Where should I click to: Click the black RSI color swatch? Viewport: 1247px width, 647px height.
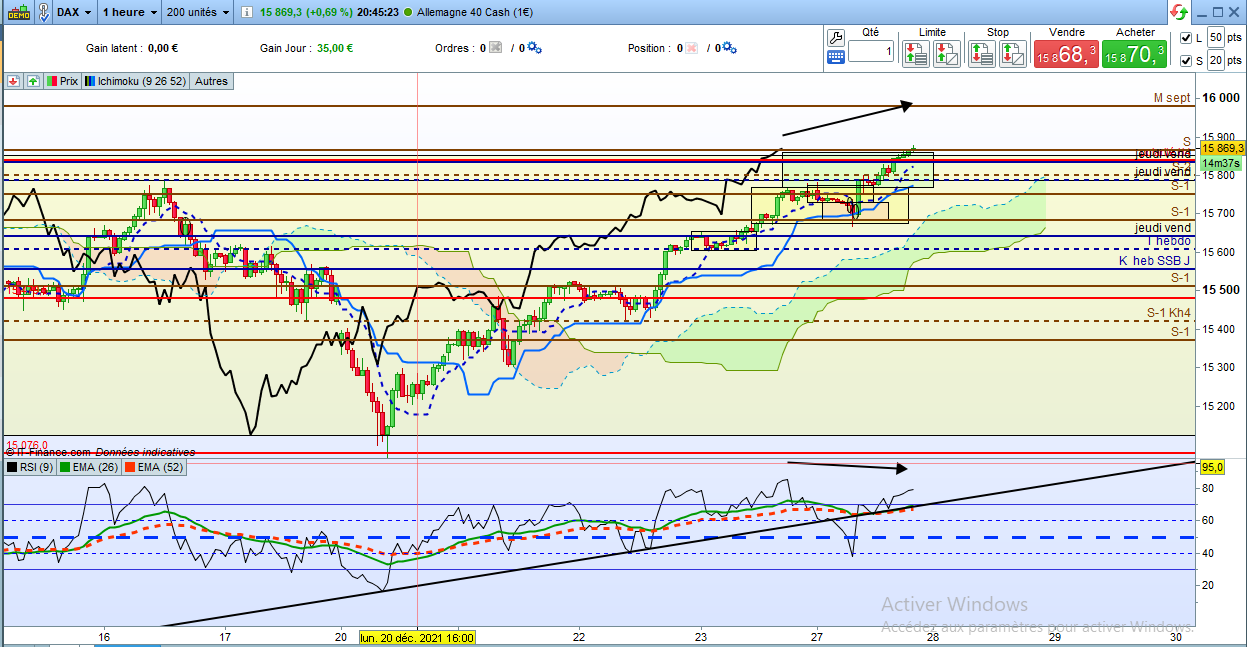point(12,467)
